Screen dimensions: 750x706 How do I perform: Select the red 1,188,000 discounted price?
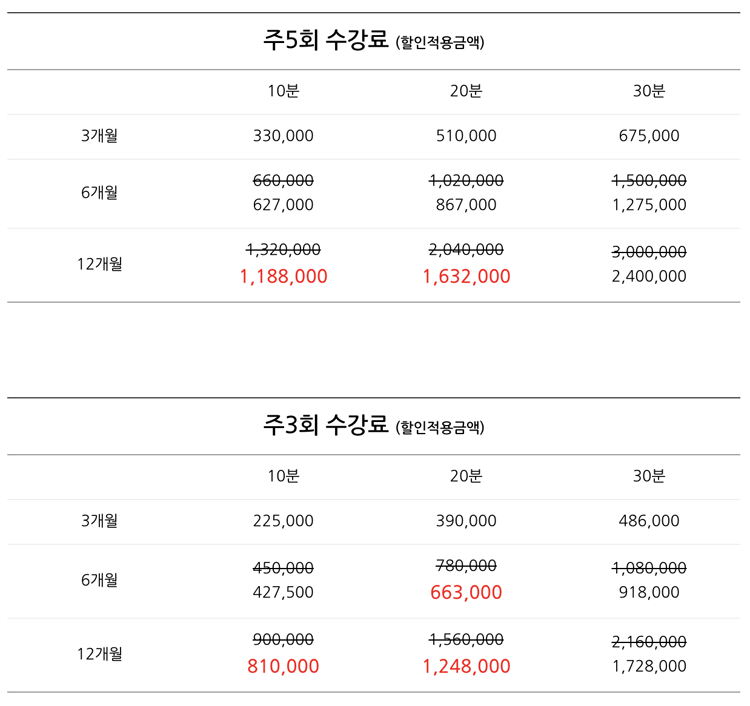(x=283, y=276)
